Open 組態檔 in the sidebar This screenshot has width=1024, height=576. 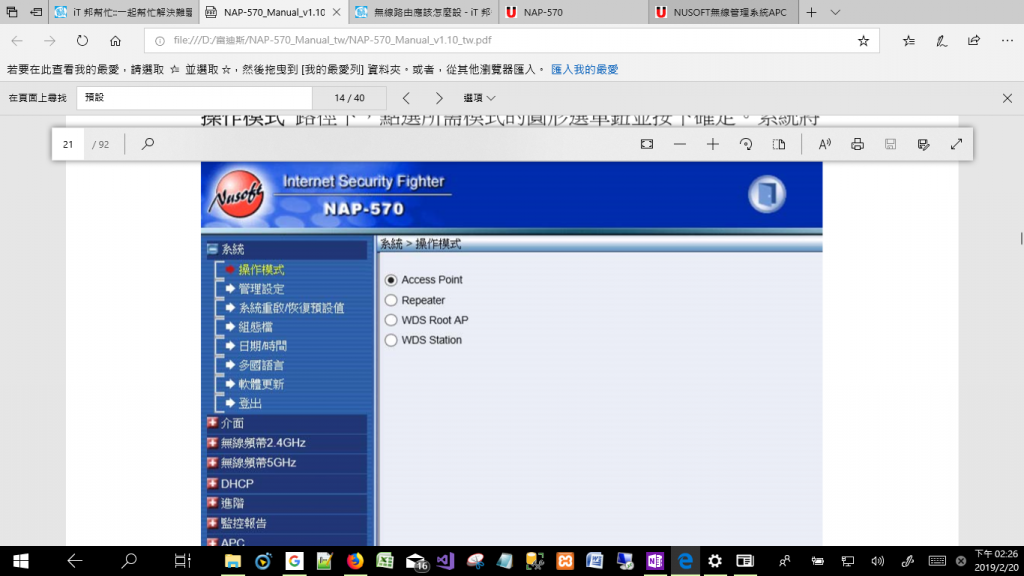pos(255,327)
